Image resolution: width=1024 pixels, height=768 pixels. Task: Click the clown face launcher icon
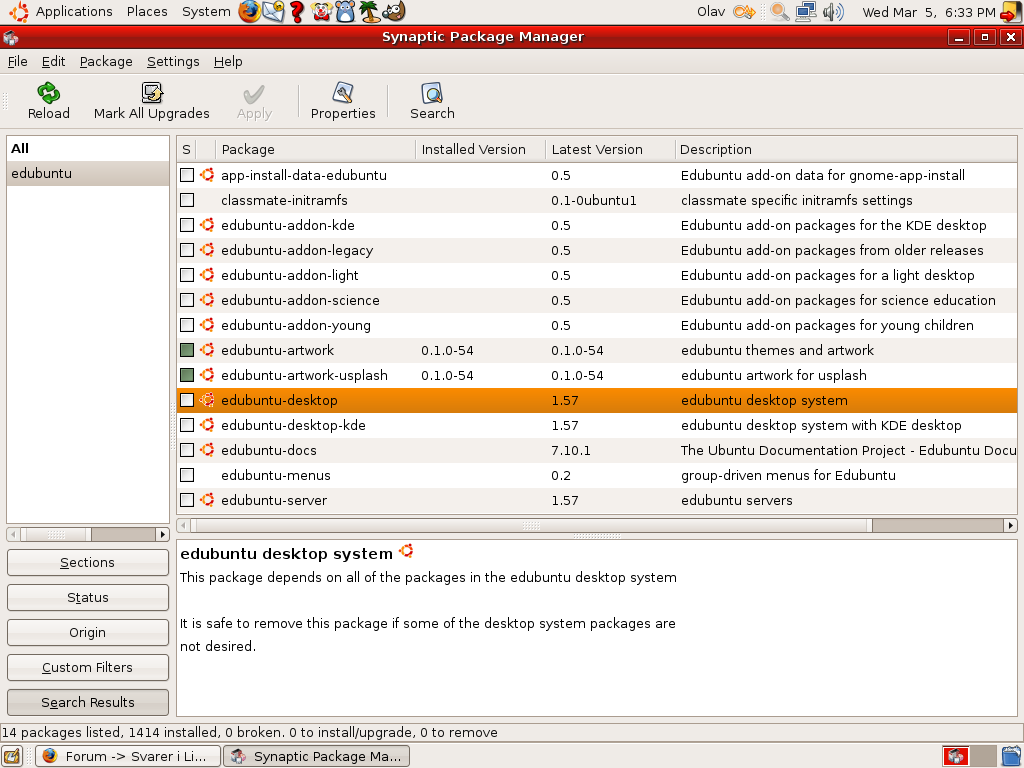[x=321, y=12]
